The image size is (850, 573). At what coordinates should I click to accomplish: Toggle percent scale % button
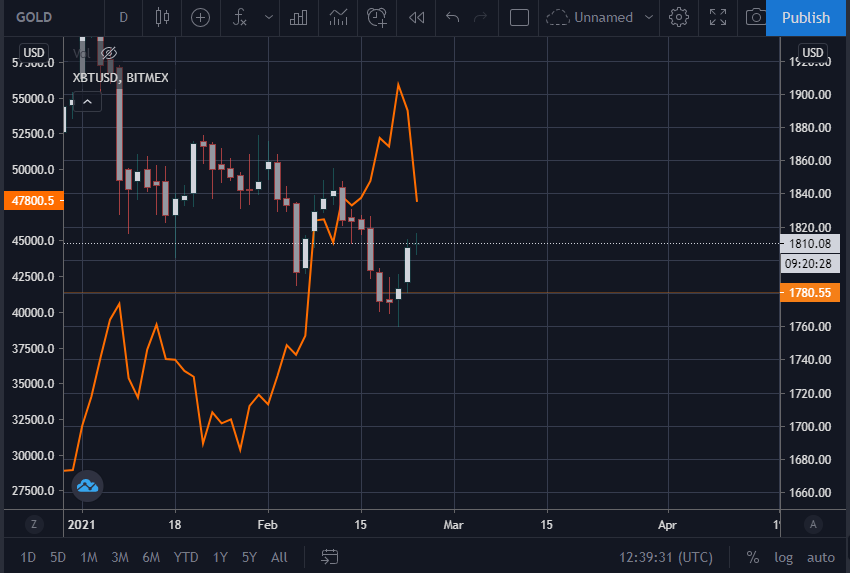[x=752, y=557]
